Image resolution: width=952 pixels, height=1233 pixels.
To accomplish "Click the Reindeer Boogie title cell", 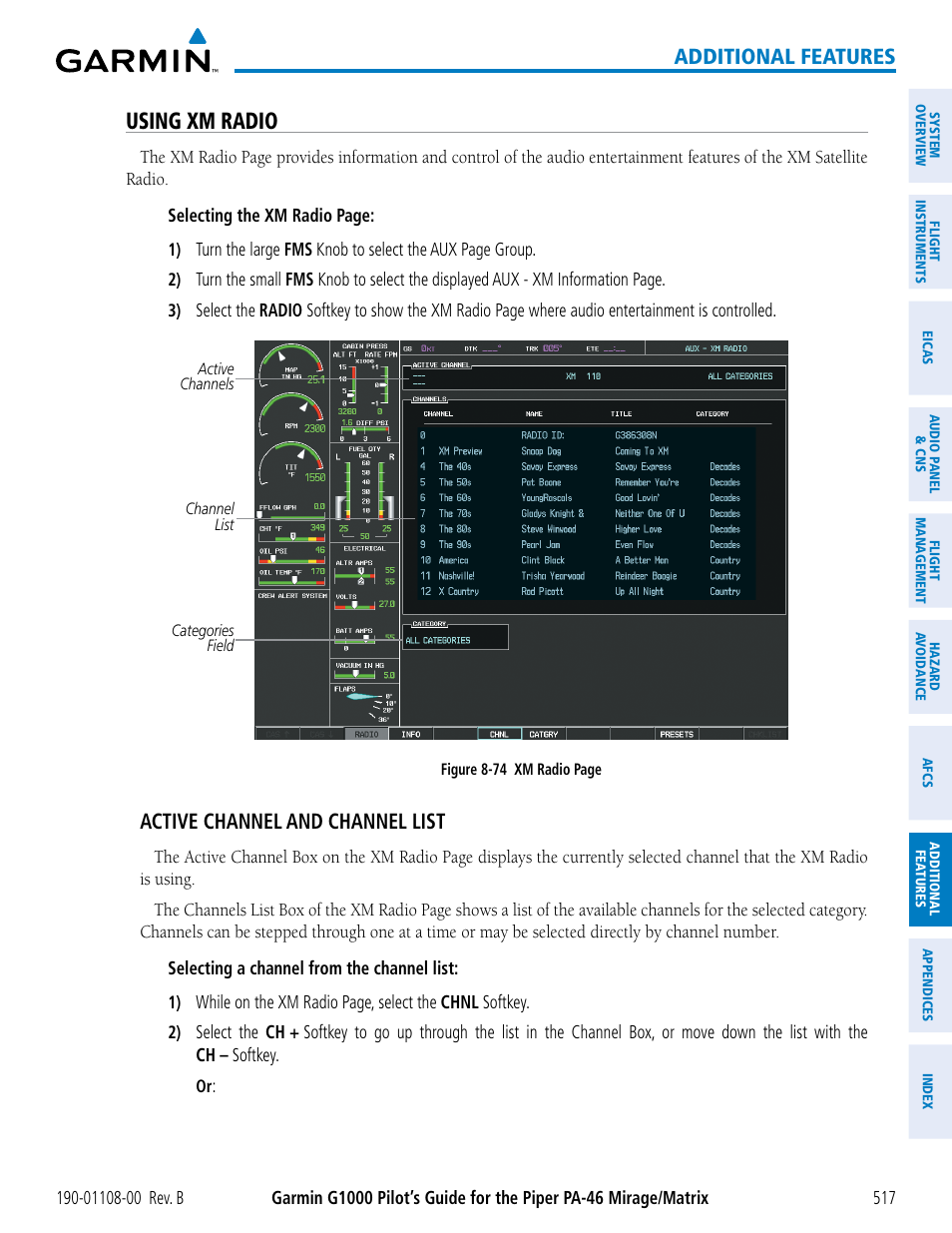I will tap(646, 576).
